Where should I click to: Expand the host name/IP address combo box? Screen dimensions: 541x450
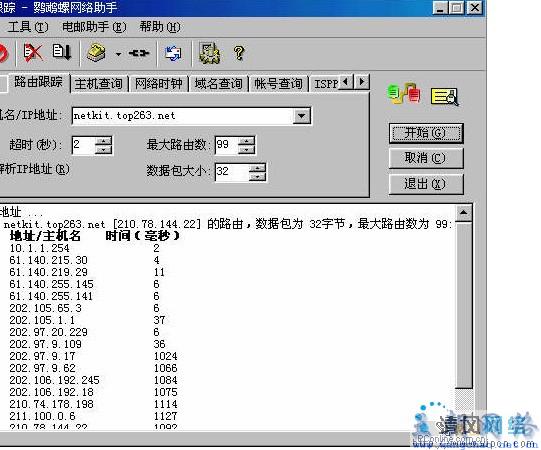301,116
